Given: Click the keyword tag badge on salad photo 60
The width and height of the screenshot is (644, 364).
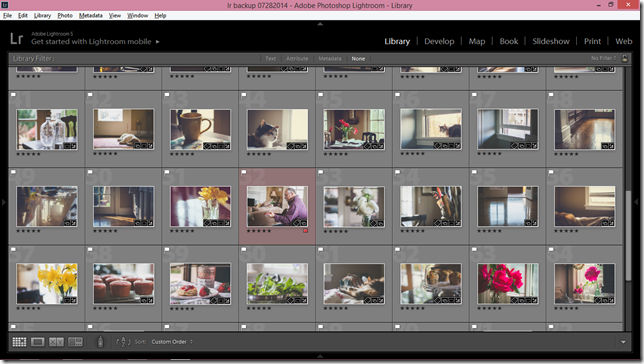Looking at the screenshot, I should tap(290, 300).
